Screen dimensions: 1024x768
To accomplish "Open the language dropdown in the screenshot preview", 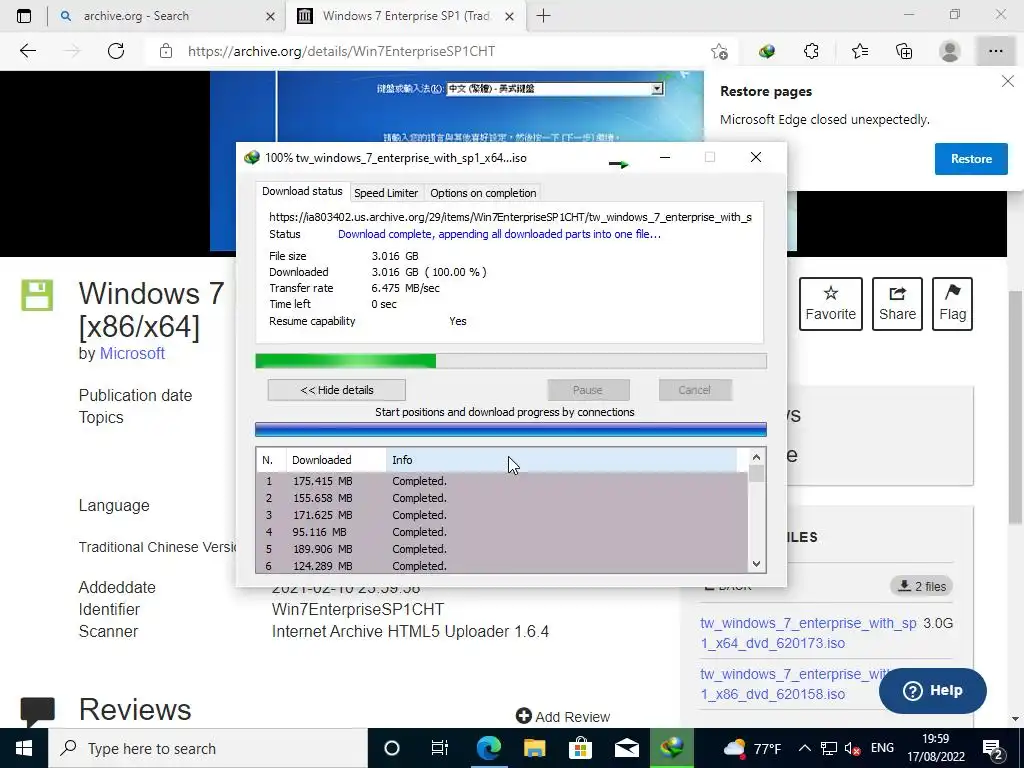I will point(657,88).
